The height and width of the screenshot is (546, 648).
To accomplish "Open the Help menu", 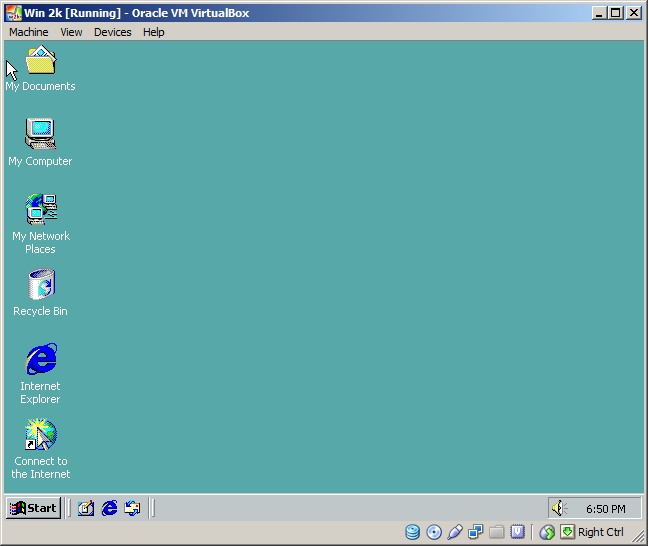I will tap(153, 32).
